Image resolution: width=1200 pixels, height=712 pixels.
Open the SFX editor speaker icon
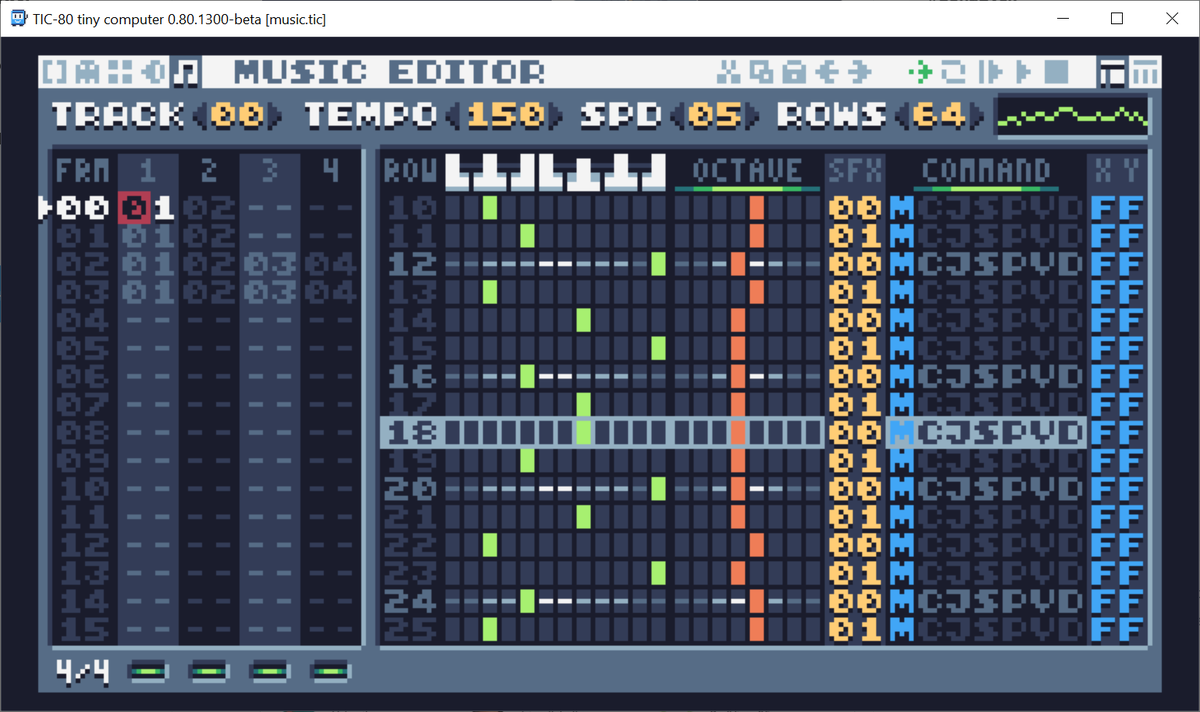click(153, 72)
